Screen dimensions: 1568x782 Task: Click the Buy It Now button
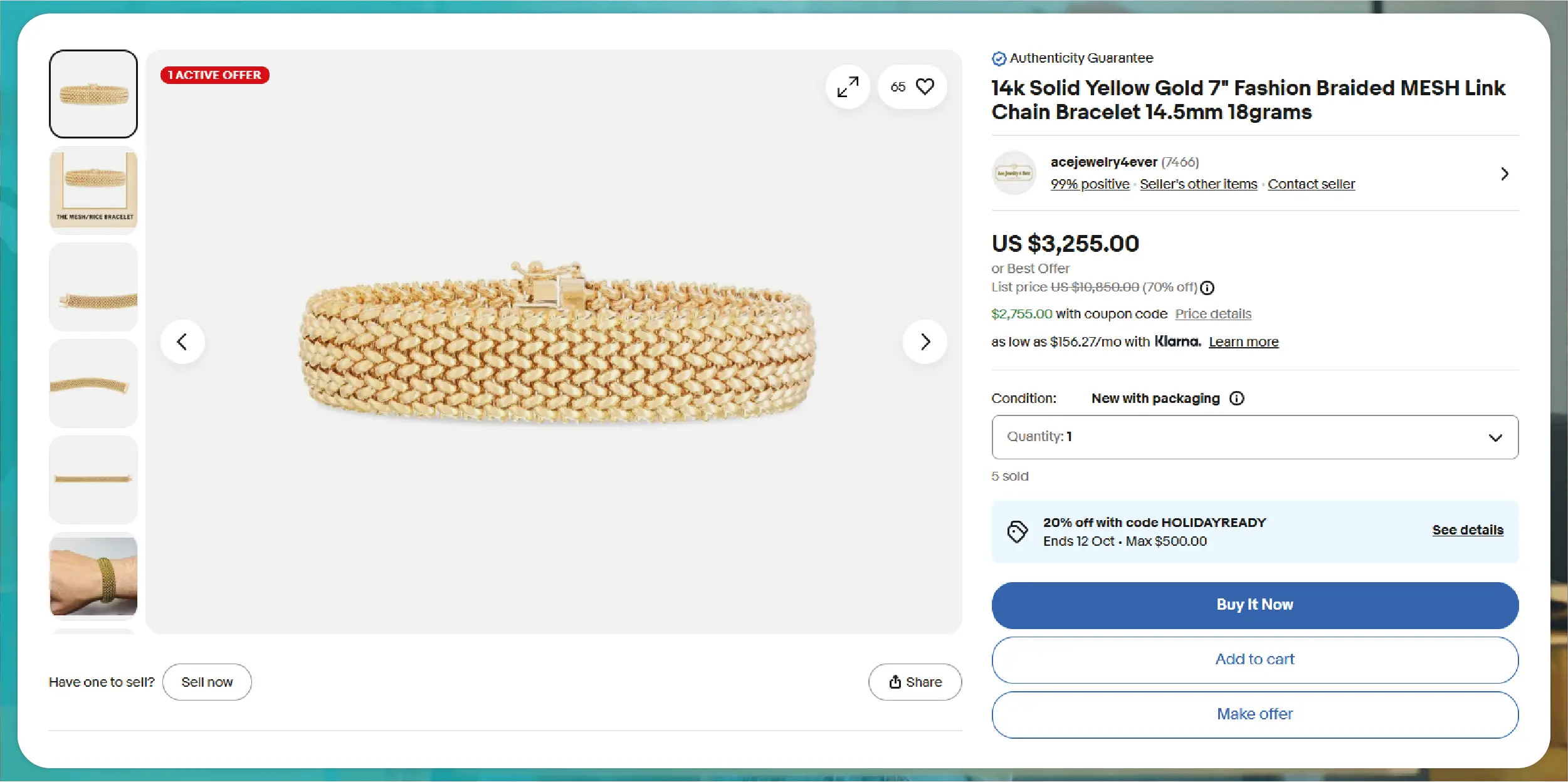pyautogui.click(x=1255, y=605)
